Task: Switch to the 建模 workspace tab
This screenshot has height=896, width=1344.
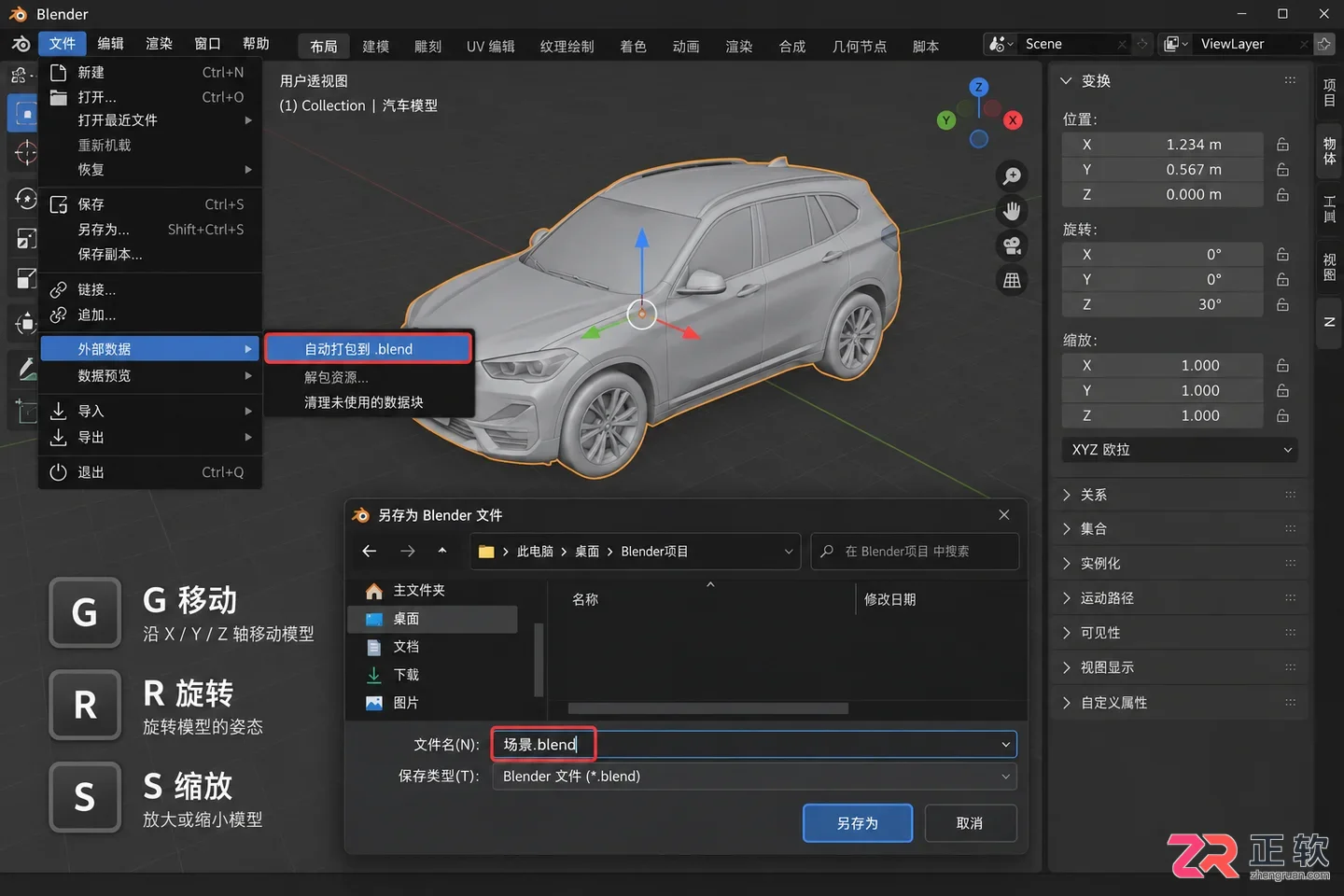Action: [x=375, y=47]
